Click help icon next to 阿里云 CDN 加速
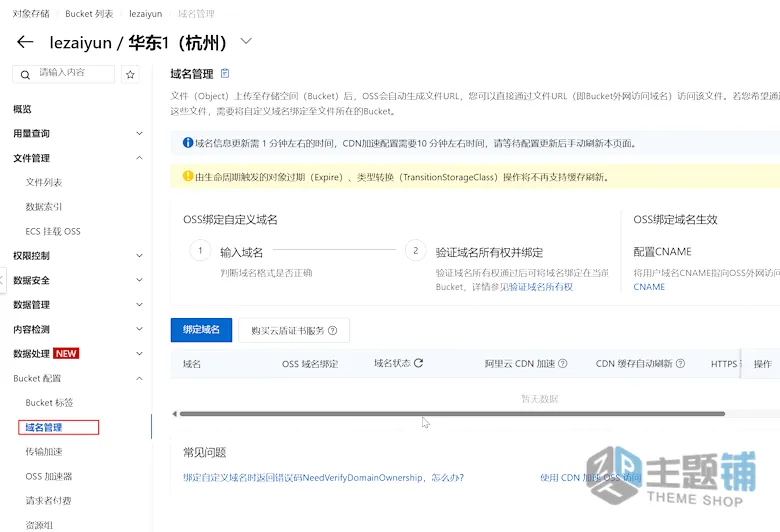Viewport: 780px width, 532px height. (x=563, y=363)
